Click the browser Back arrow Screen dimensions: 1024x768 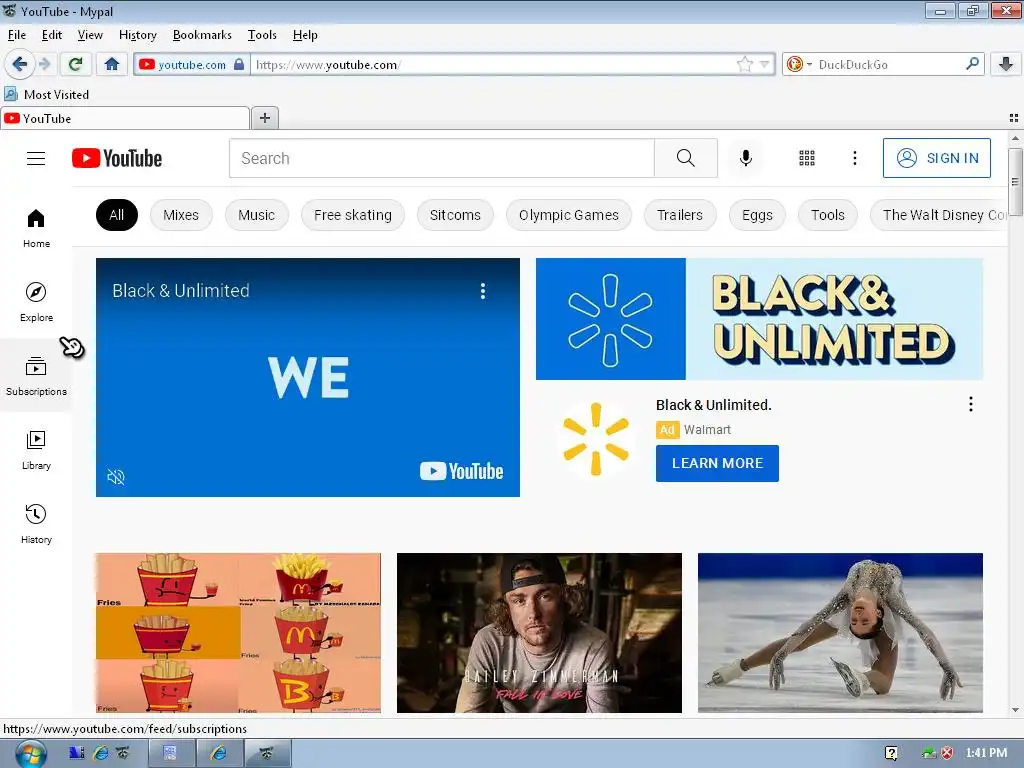click(x=19, y=64)
